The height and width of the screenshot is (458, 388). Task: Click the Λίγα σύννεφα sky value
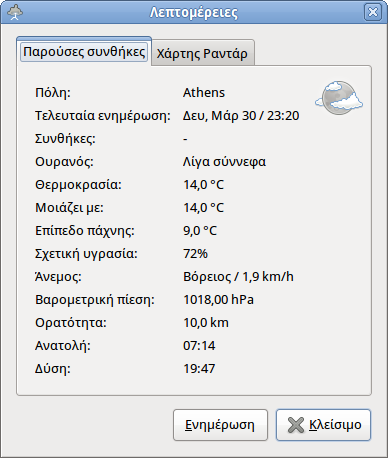[224, 162]
